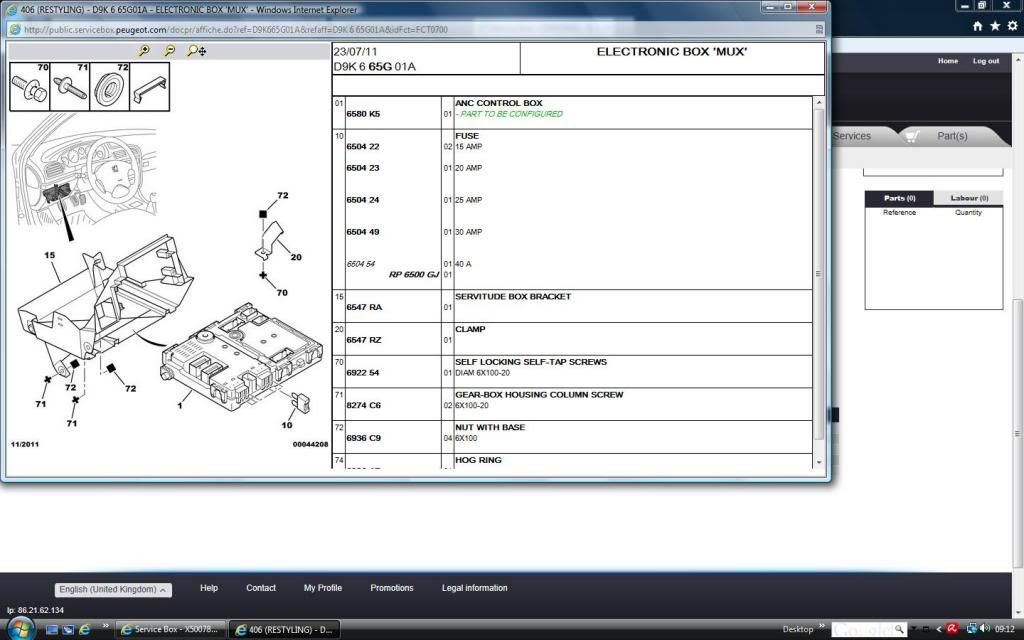The height and width of the screenshot is (640, 1024).
Task: Click parts list scrollbar up arrow
Action: tap(819, 103)
